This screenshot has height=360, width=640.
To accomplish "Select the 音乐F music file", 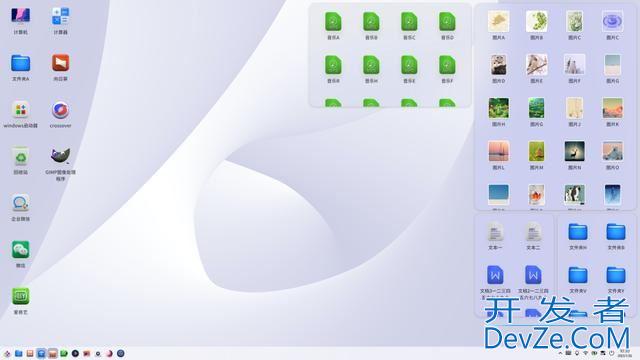I will click(x=447, y=65).
